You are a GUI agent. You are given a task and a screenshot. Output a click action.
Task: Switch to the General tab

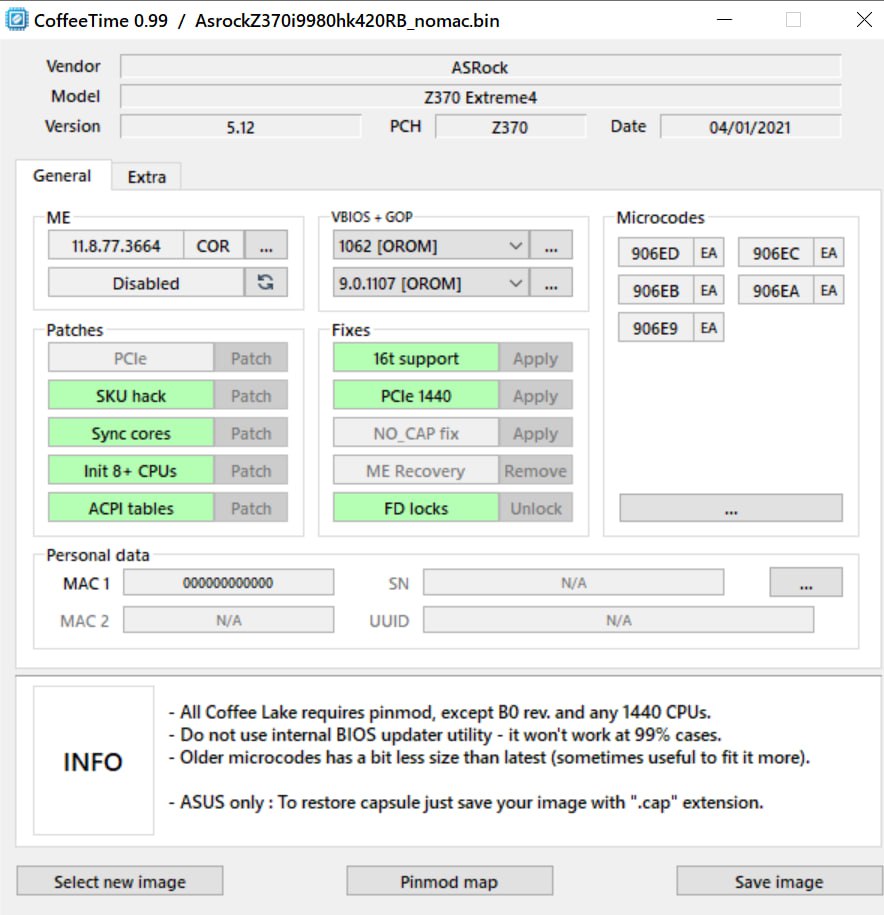point(62,176)
